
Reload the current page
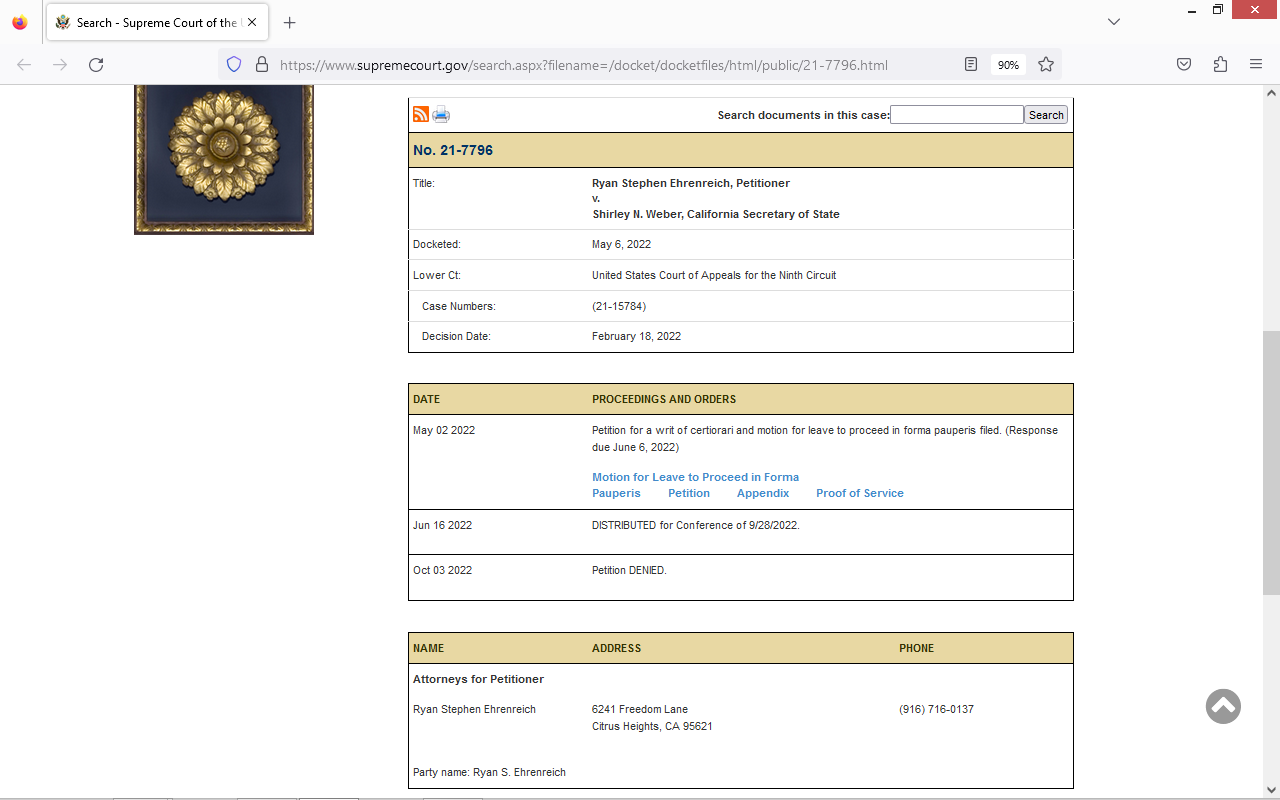click(96, 65)
